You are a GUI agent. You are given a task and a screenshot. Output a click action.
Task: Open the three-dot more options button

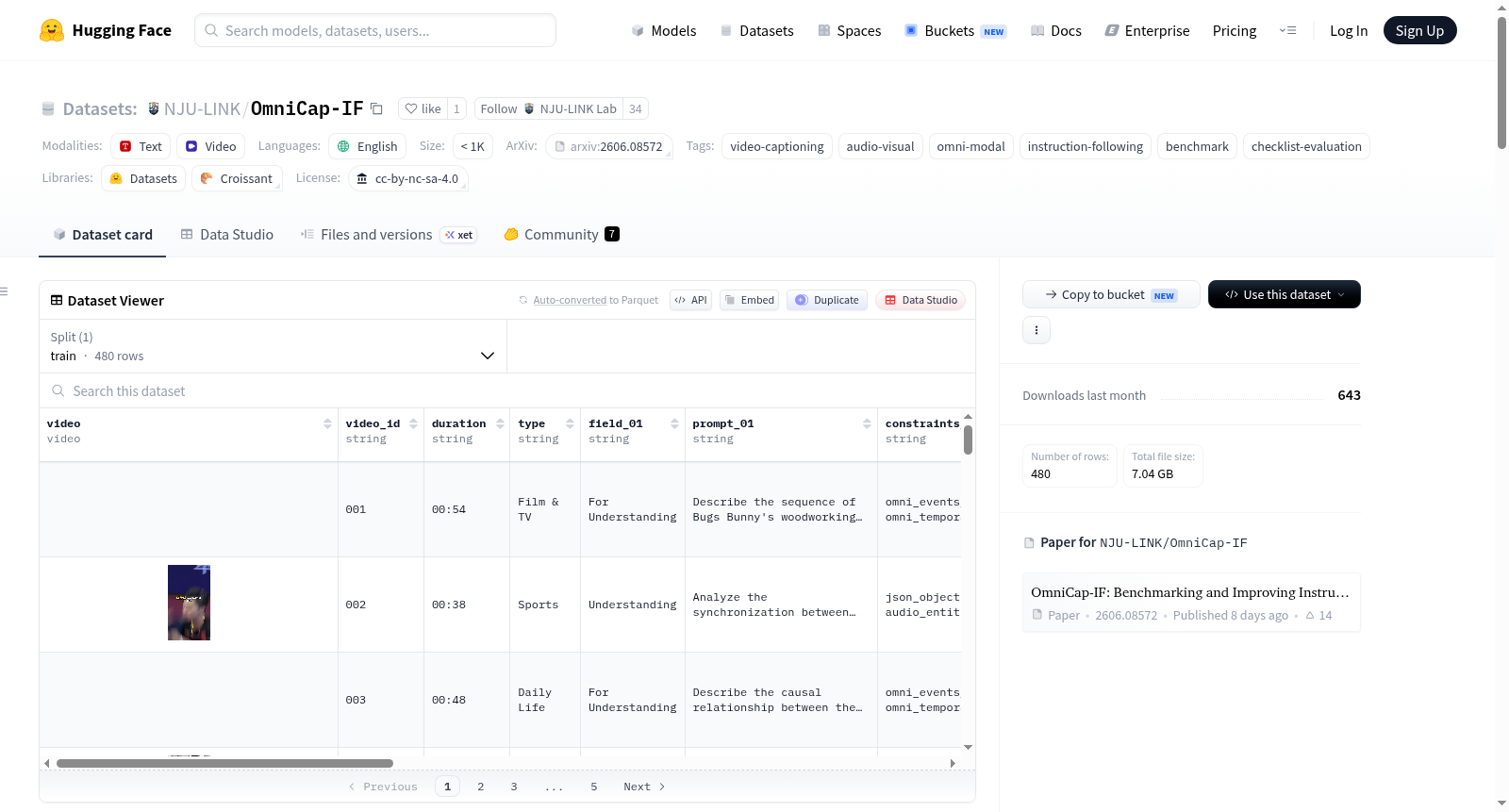[x=1036, y=330]
